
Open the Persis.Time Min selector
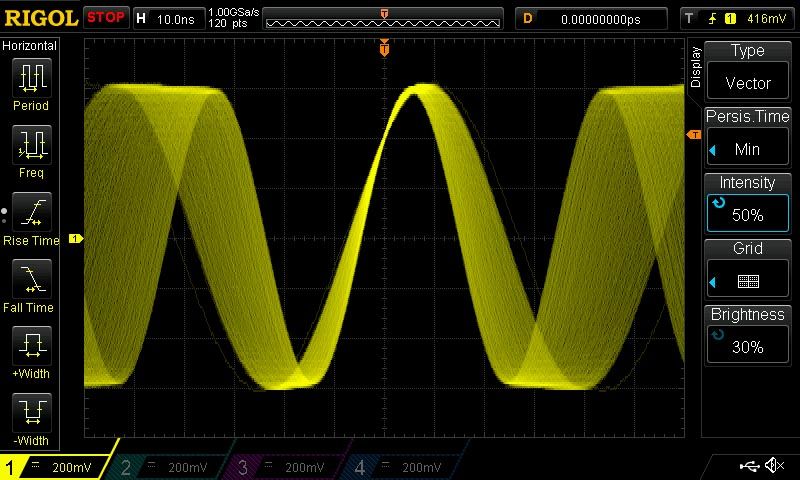[x=747, y=137]
